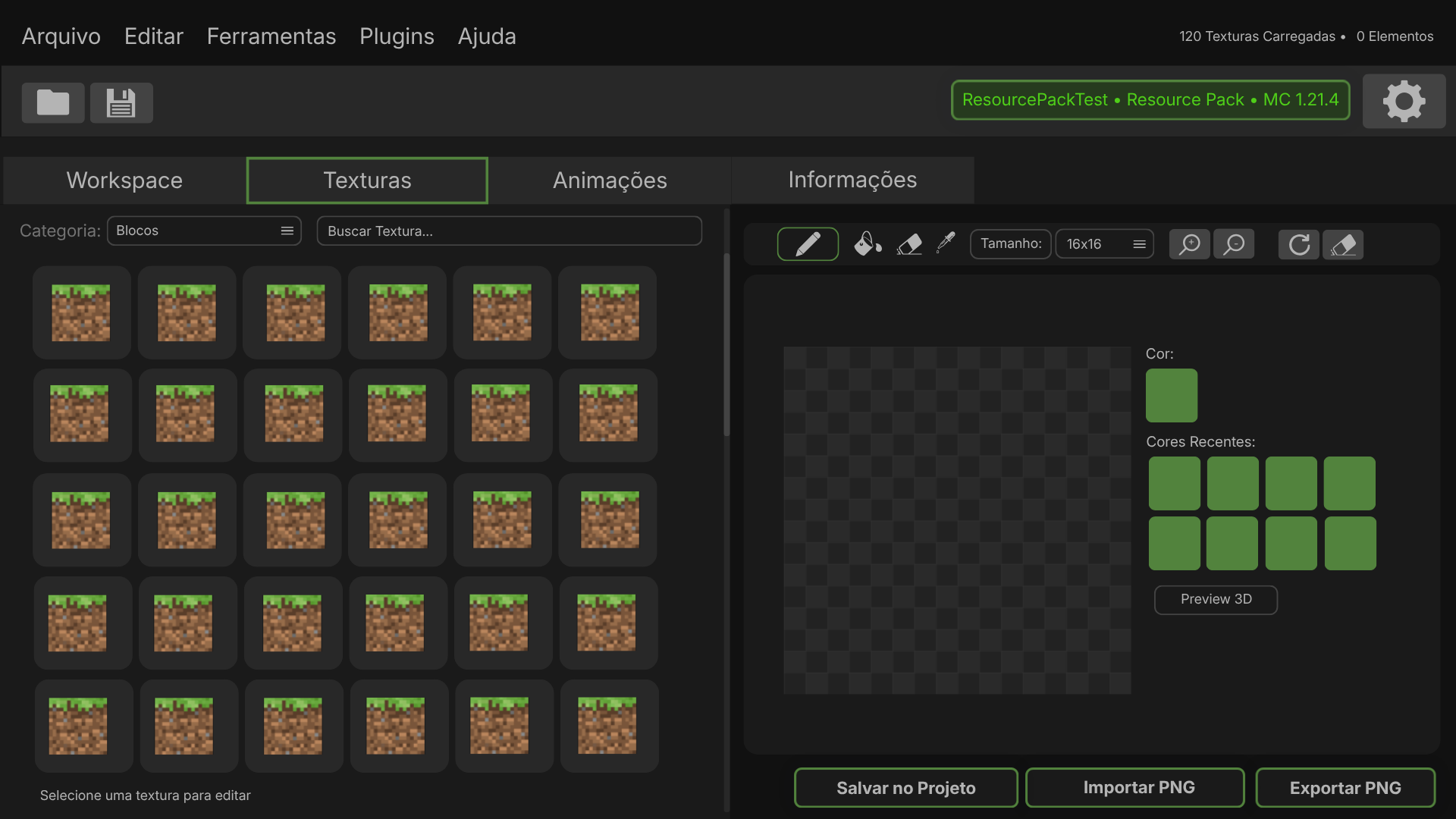Image resolution: width=1456 pixels, height=819 pixels.
Task: Select the Eyedropper color picker tool
Action: tap(946, 243)
